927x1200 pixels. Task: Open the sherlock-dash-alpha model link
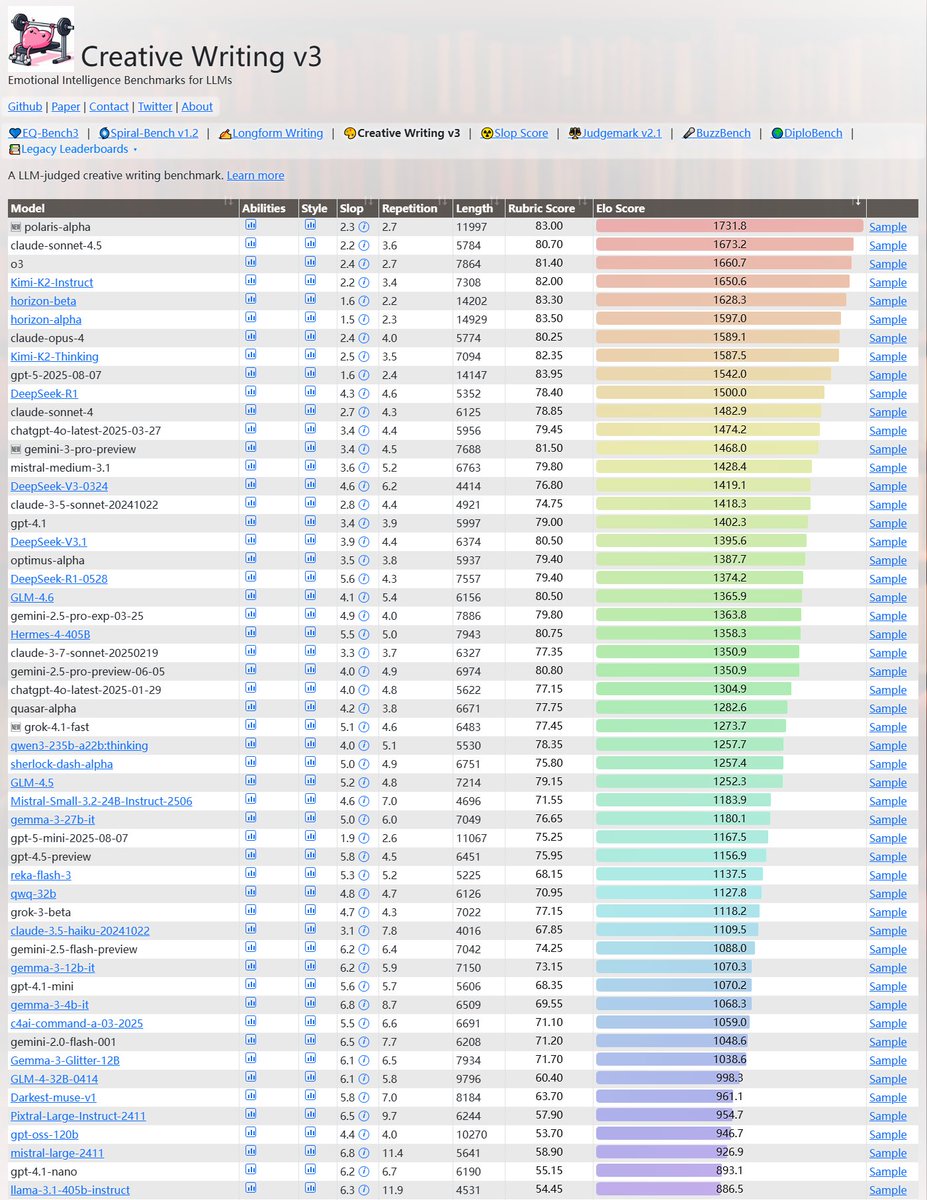(x=61, y=764)
